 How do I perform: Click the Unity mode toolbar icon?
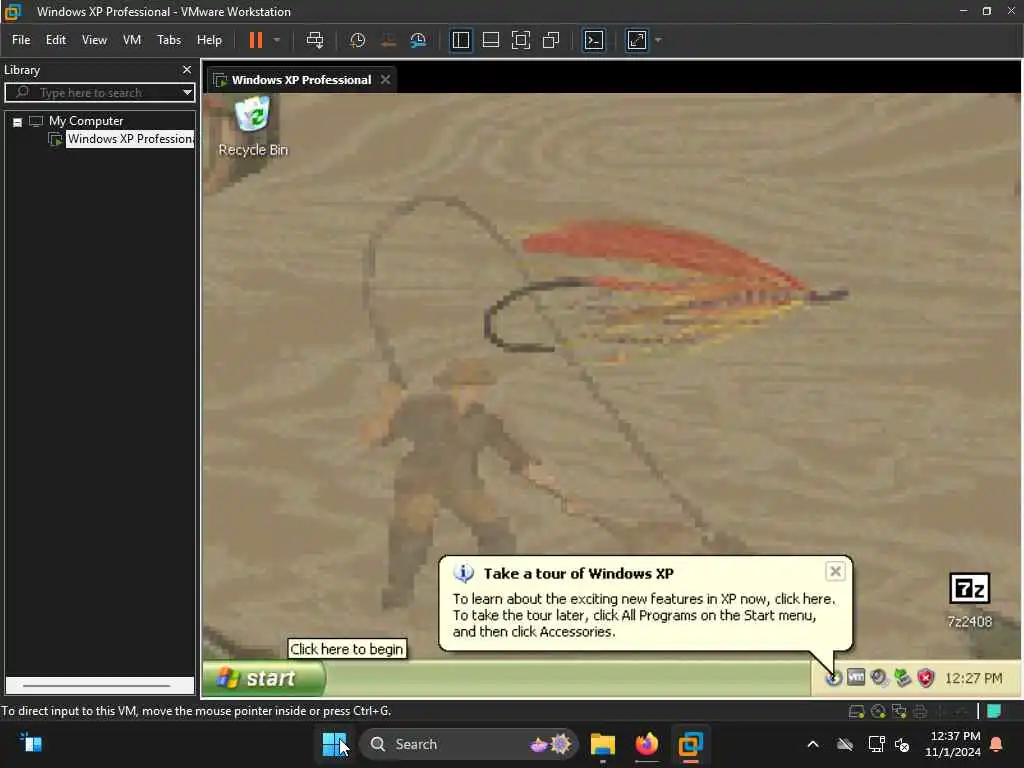(551, 40)
